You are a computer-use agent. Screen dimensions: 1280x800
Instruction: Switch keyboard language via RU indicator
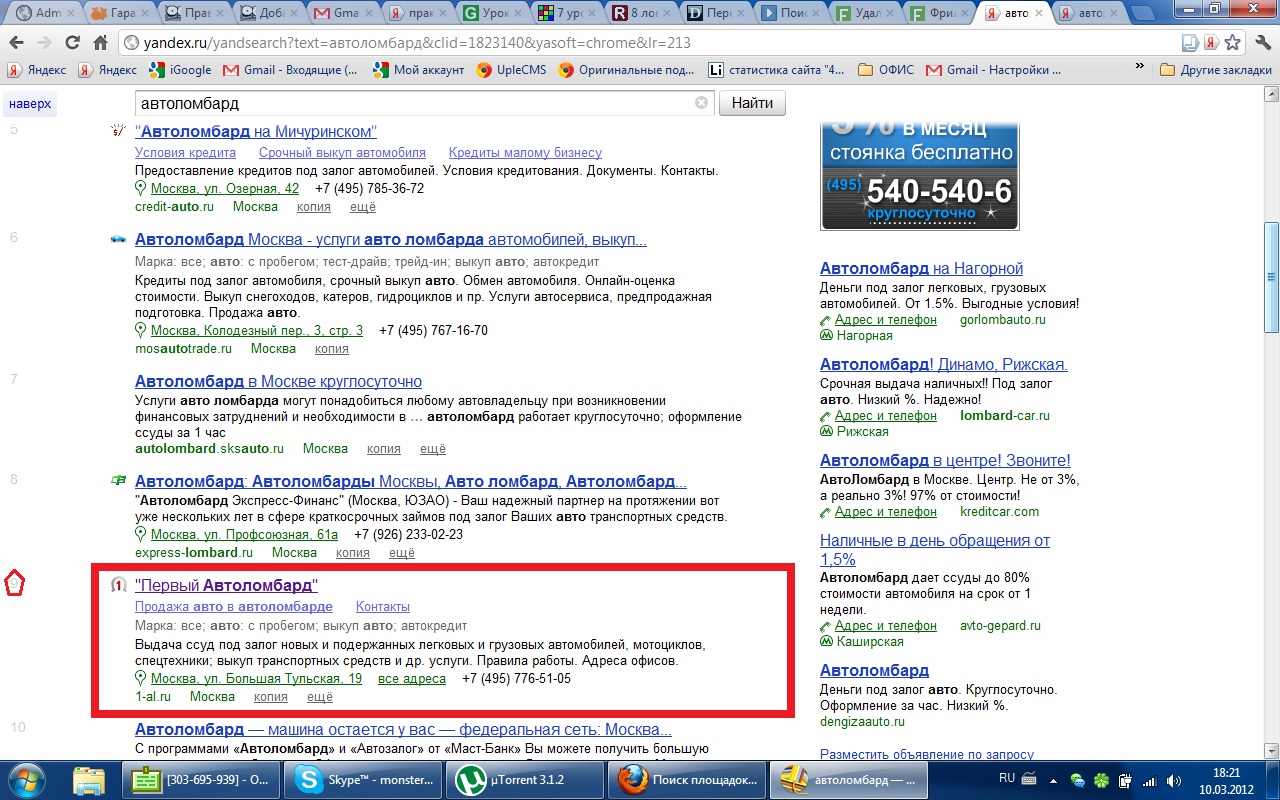click(x=1008, y=778)
